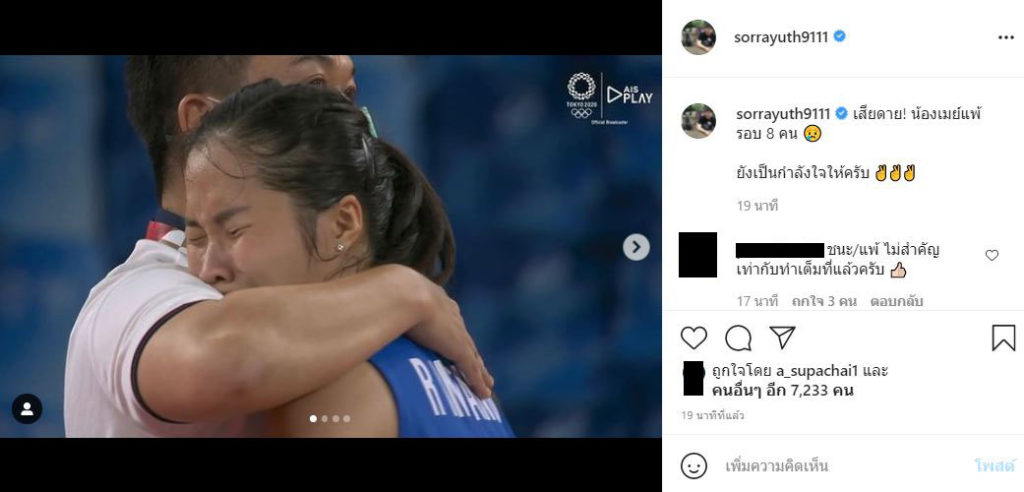The height and width of the screenshot is (492, 1024).
Task: Click the blue post button in Thai
Action: click(x=995, y=466)
